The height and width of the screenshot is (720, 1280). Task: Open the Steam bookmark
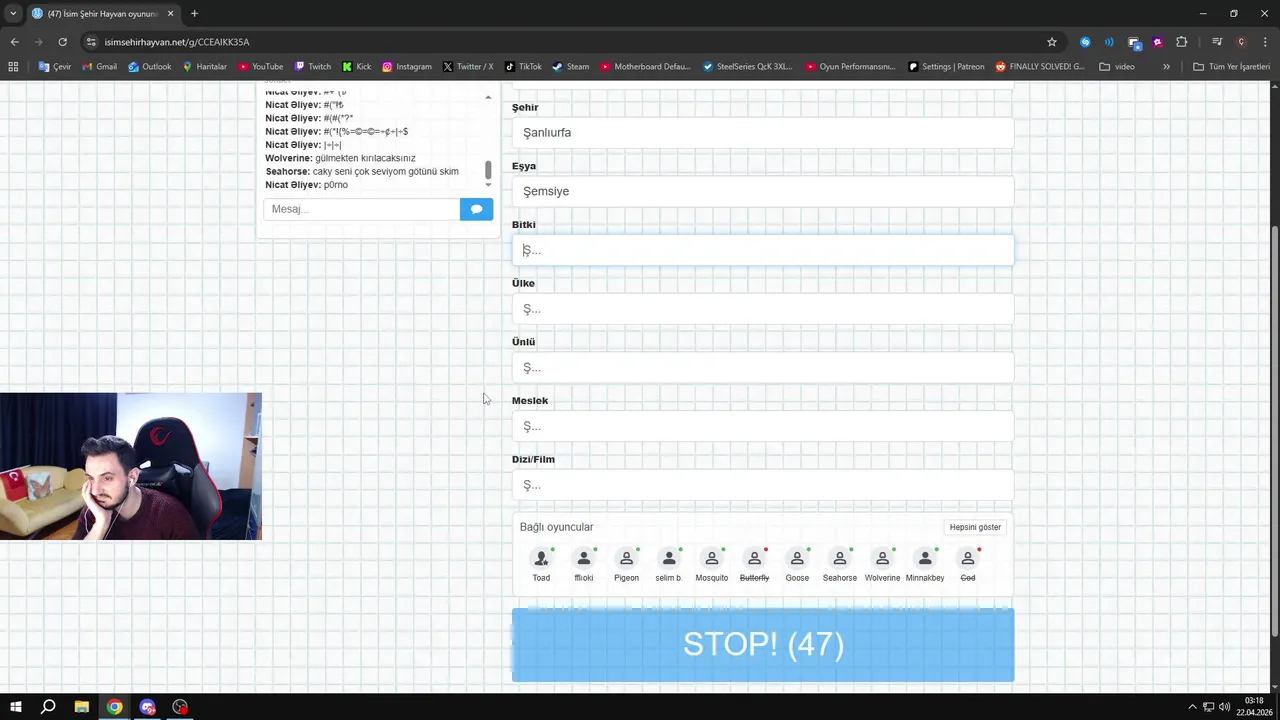571,67
